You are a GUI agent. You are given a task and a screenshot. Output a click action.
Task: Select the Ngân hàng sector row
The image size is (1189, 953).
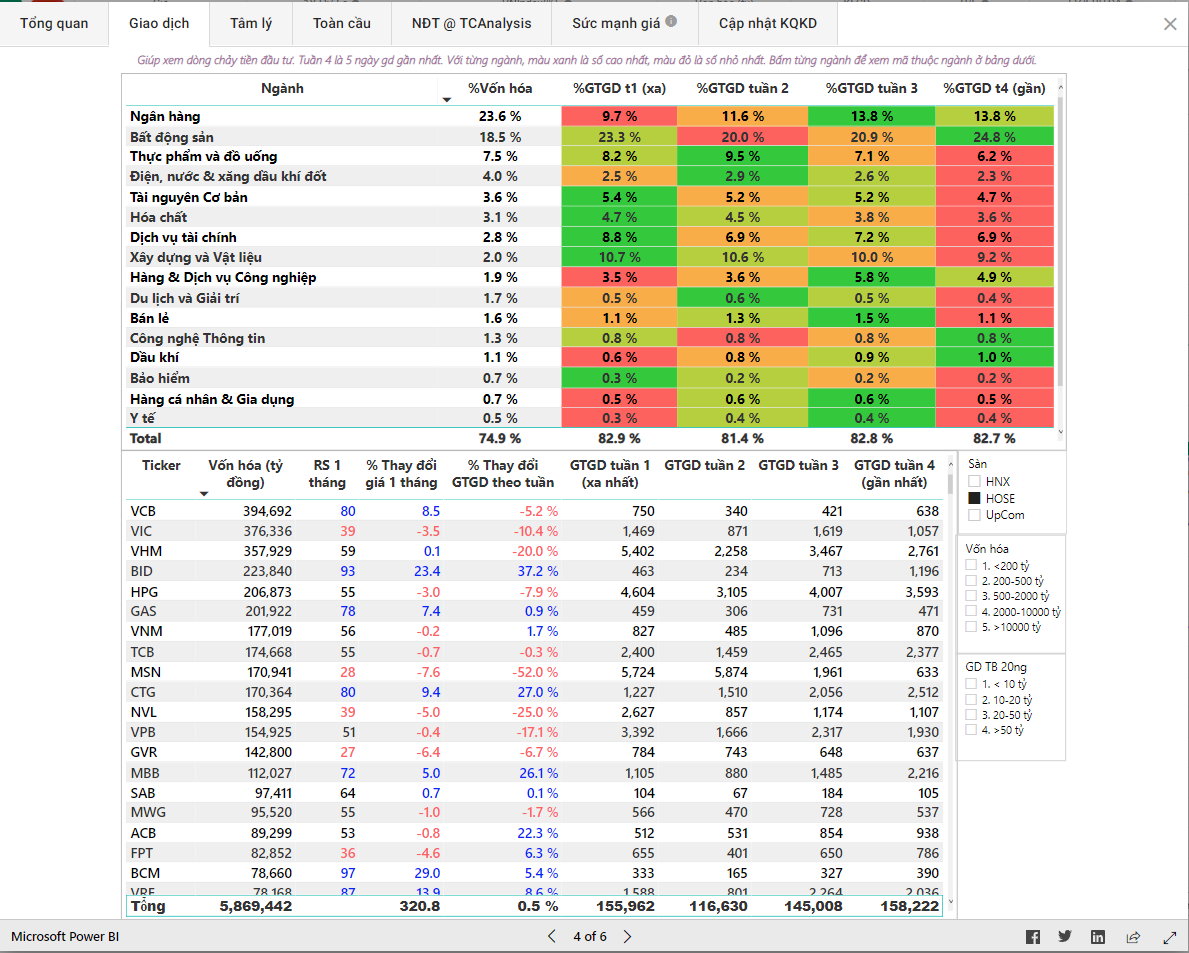pyautogui.click(x=165, y=117)
